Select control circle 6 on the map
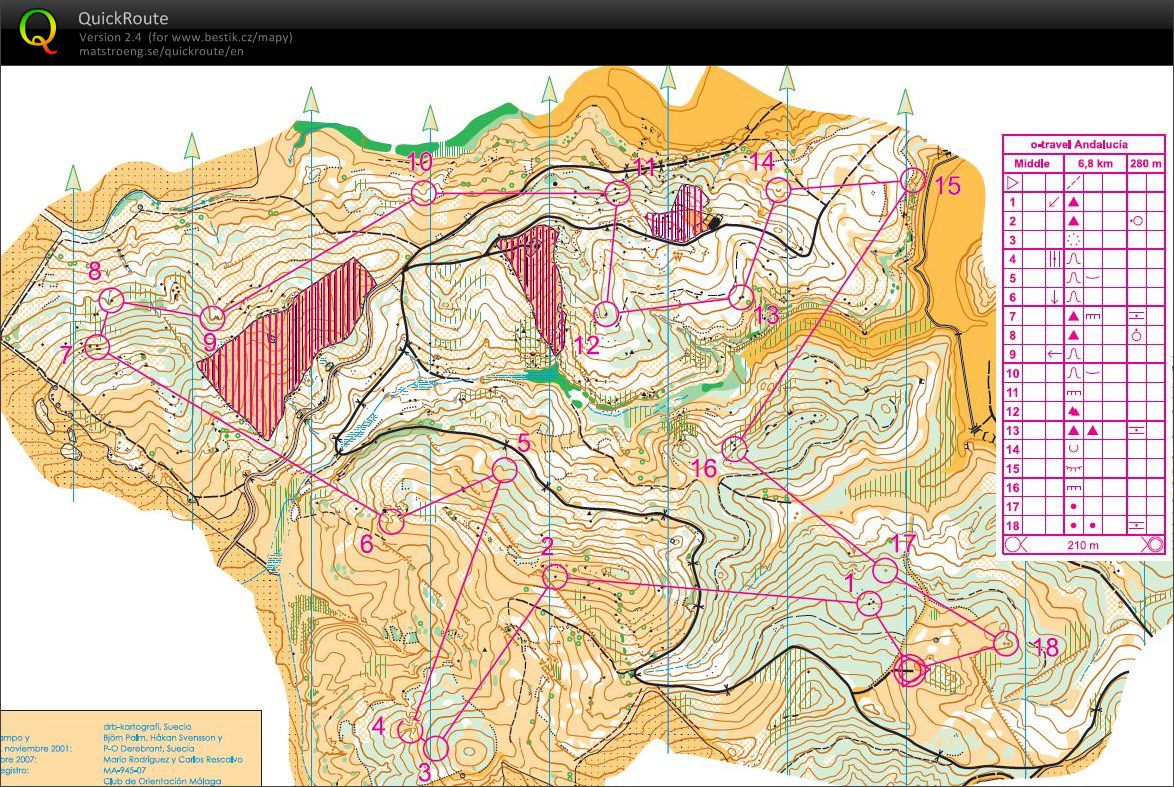1174x787 pixels. (x=391, y=521)
